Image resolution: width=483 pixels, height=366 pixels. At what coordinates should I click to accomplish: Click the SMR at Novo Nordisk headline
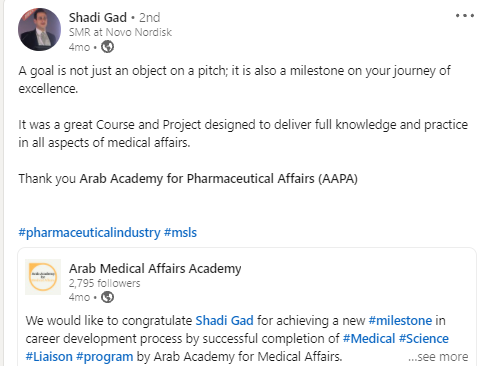pos(120,32)
